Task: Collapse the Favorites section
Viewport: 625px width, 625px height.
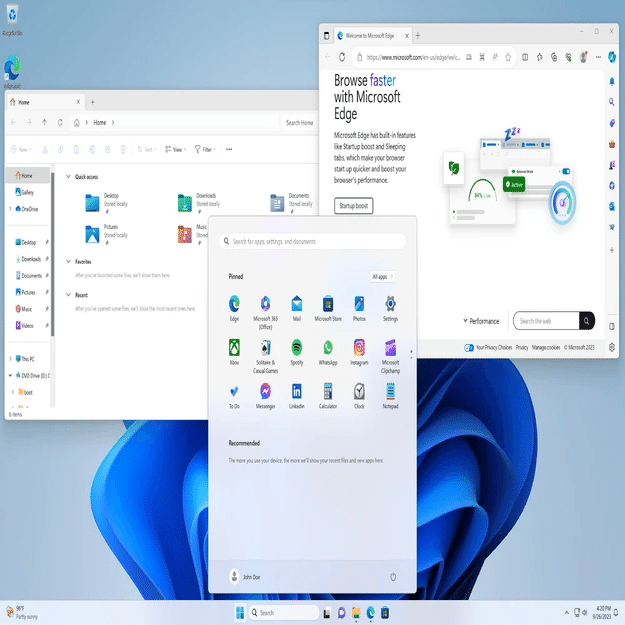Action: tap(68, 261)
